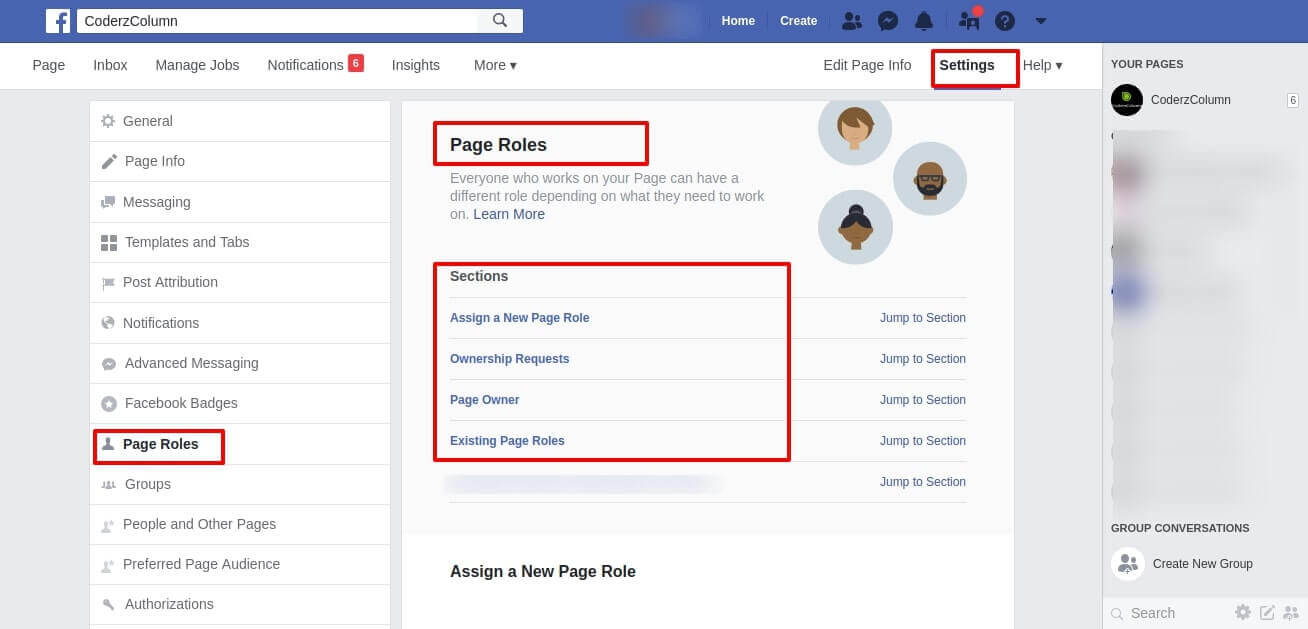Click Create New Group in chat sidebar
The width and height of the screenshot is (1308, 629).
tap(1202, 564)
